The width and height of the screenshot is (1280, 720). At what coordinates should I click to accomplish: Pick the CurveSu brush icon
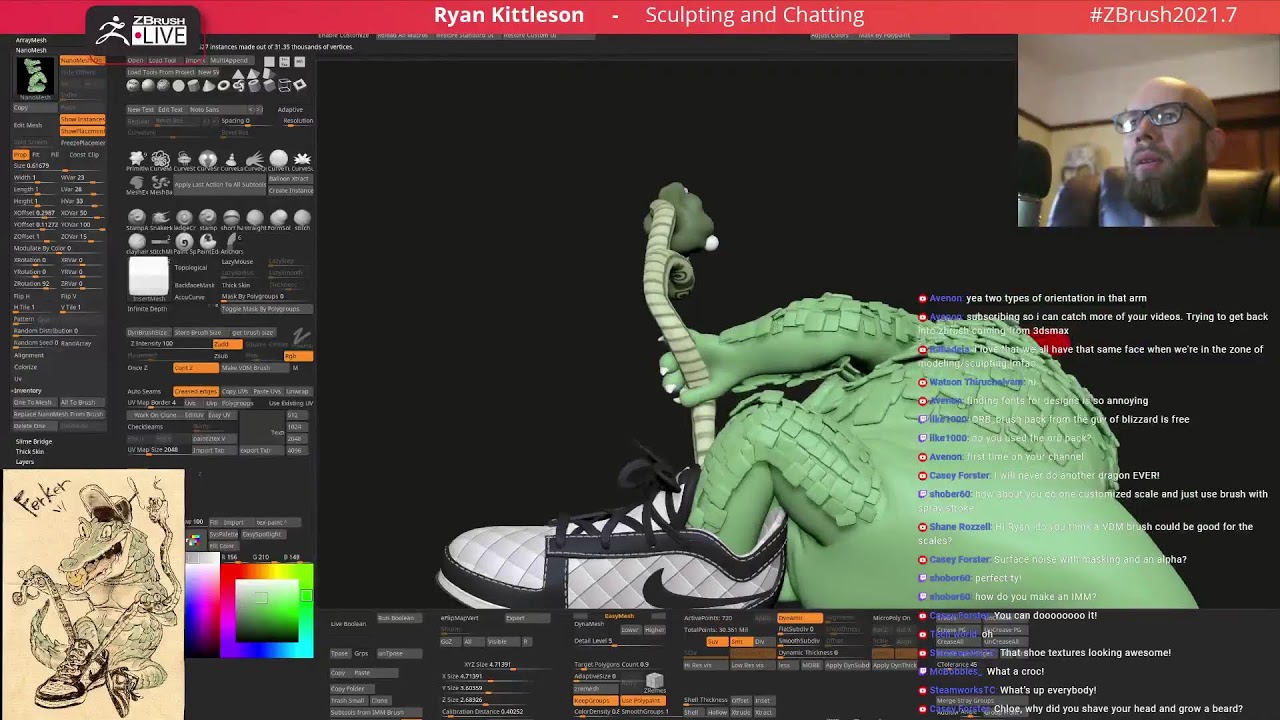pos(302,160)
